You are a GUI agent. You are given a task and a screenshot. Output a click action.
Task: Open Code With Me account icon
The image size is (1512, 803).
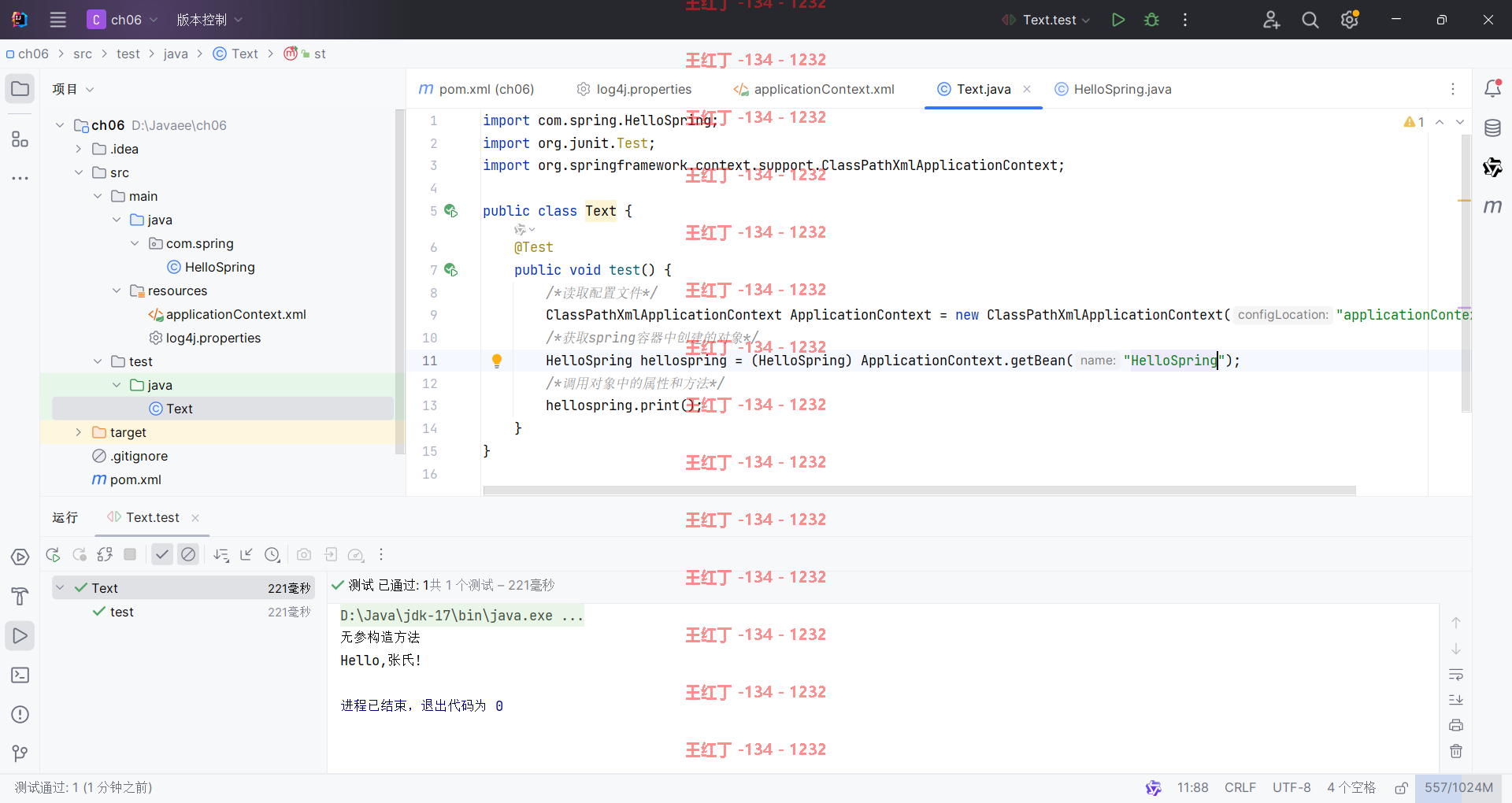click(x=1271, y=20)
